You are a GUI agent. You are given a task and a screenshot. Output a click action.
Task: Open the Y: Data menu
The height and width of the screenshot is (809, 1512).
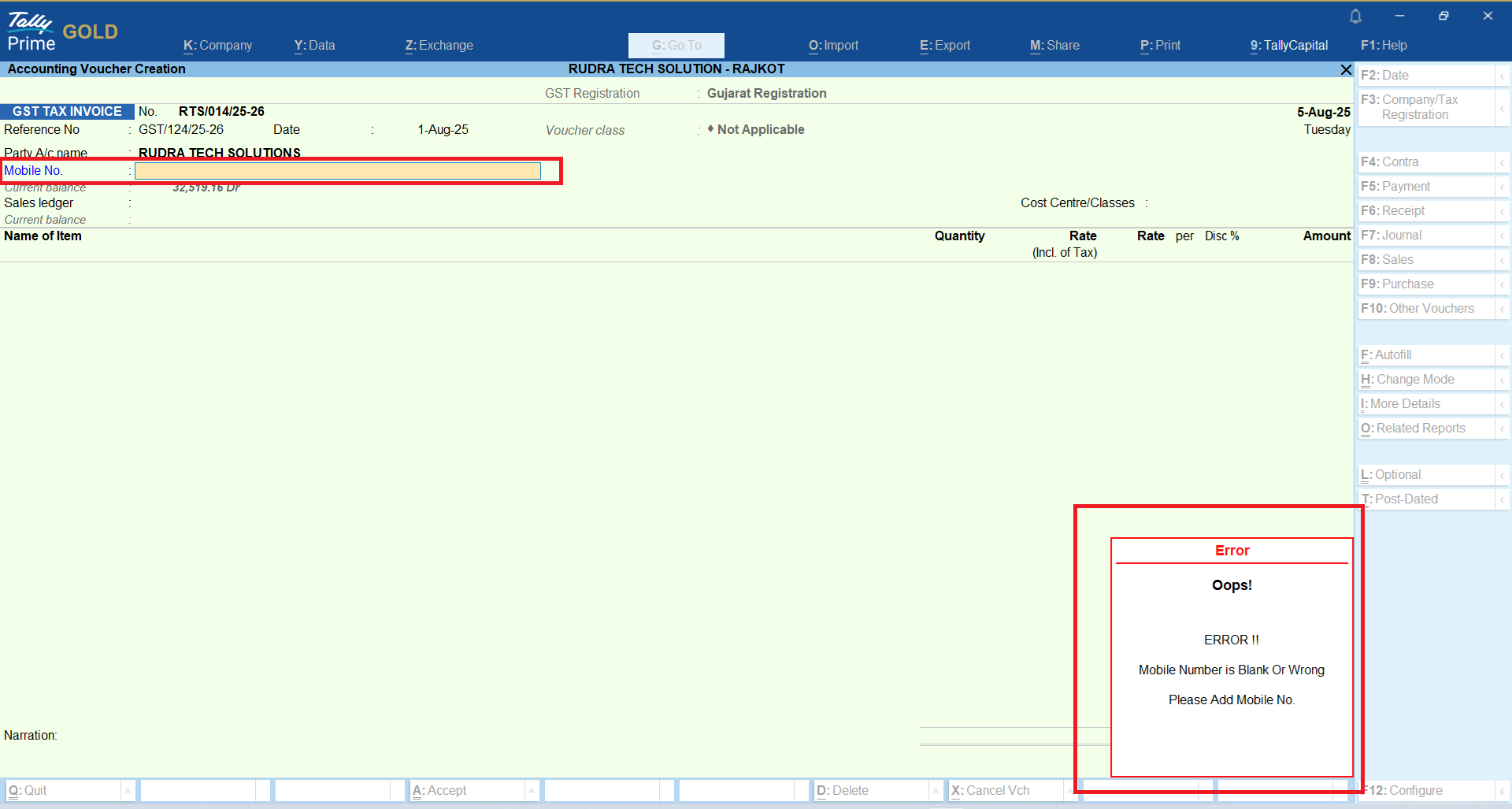[x=314, y=46]
